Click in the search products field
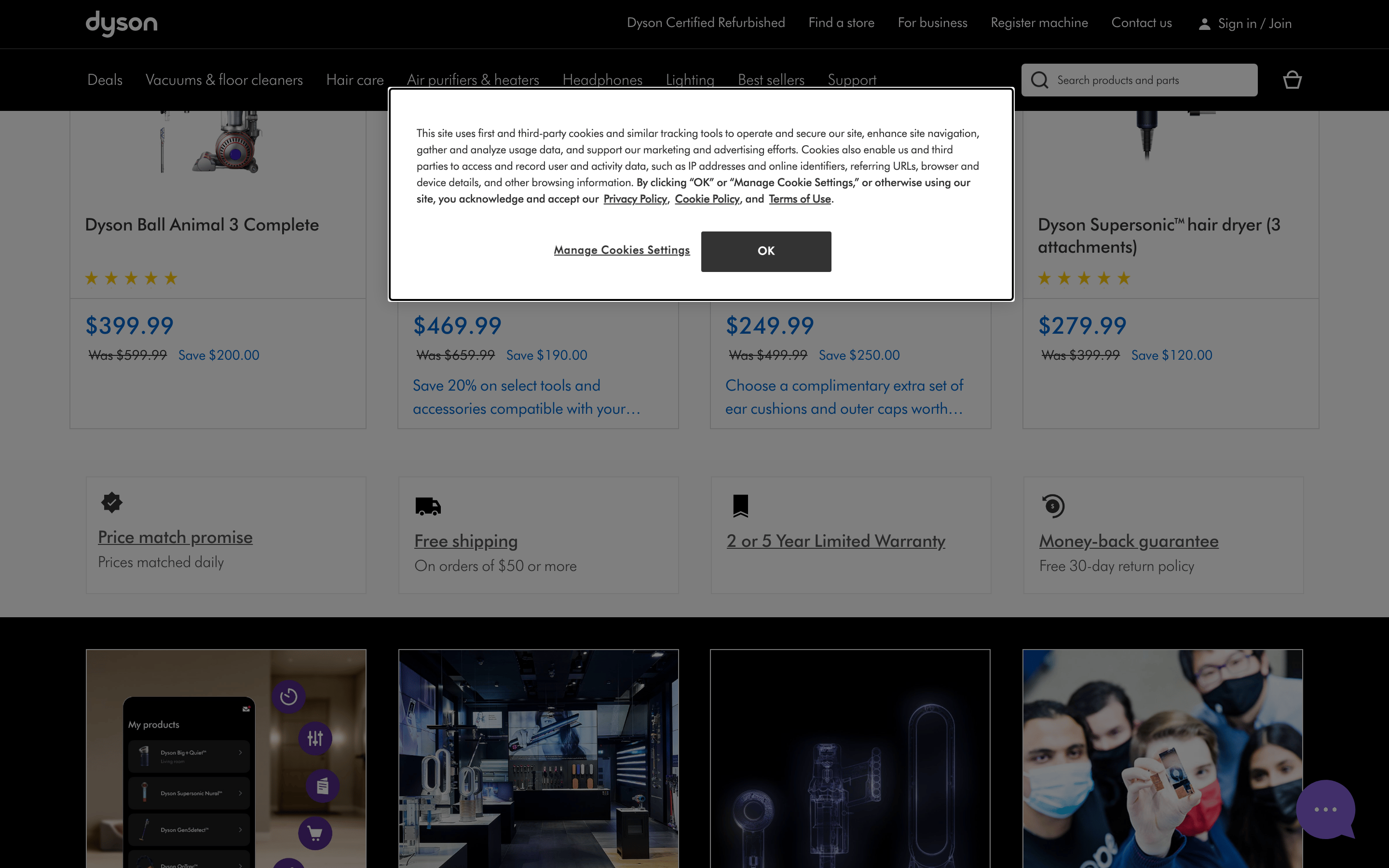Viewport: 1389px width, 868px height. (x=1139, y=80)
